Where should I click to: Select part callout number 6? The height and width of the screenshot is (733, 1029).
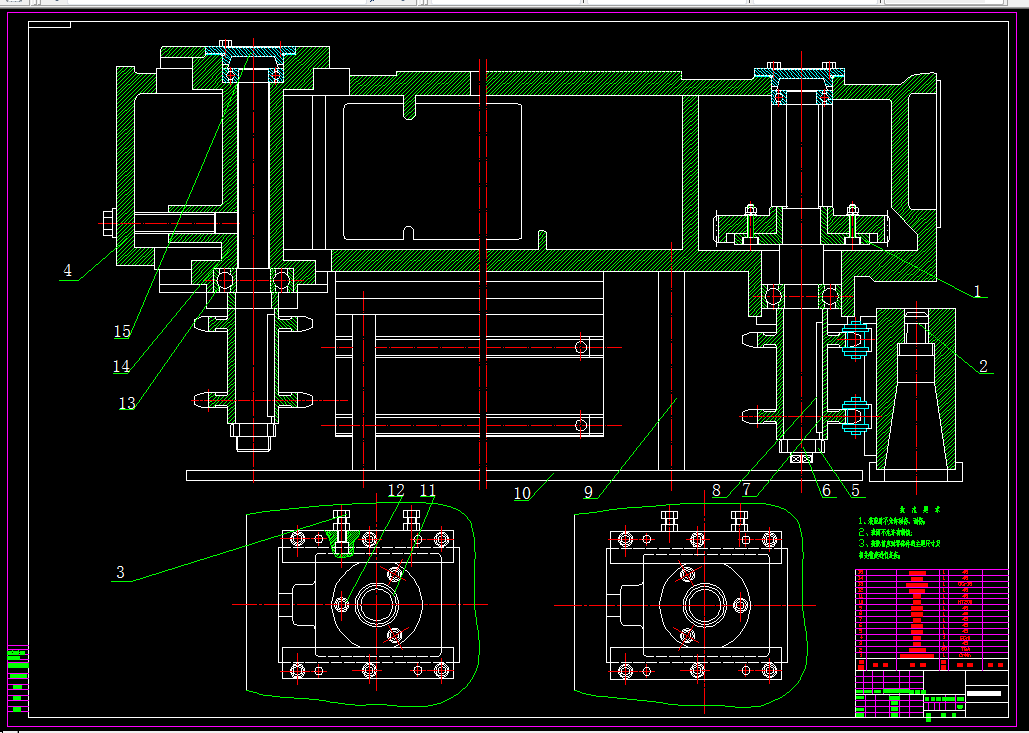tap(826, 490)
